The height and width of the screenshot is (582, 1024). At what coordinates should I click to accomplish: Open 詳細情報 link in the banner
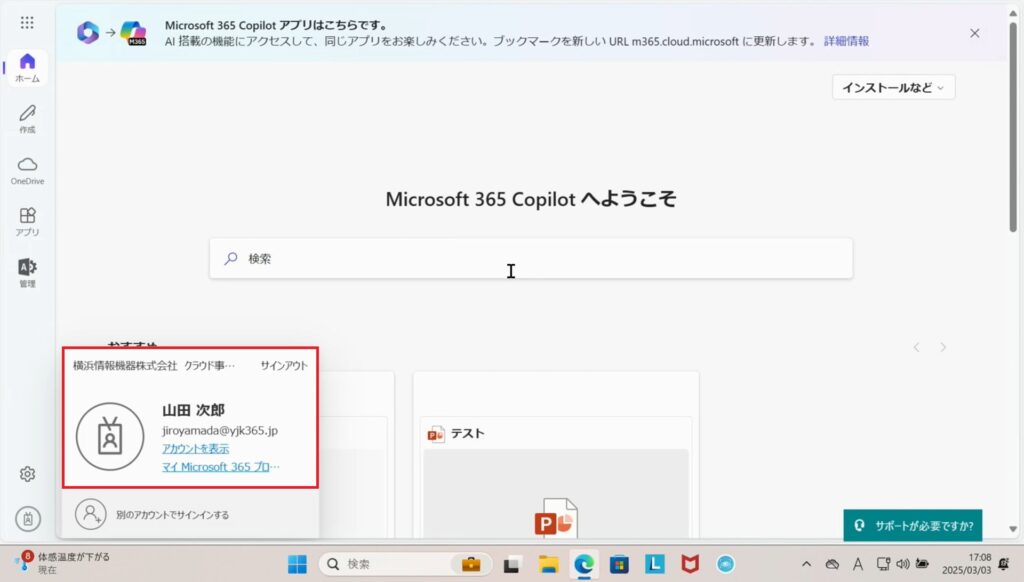[x=846, y=41]
